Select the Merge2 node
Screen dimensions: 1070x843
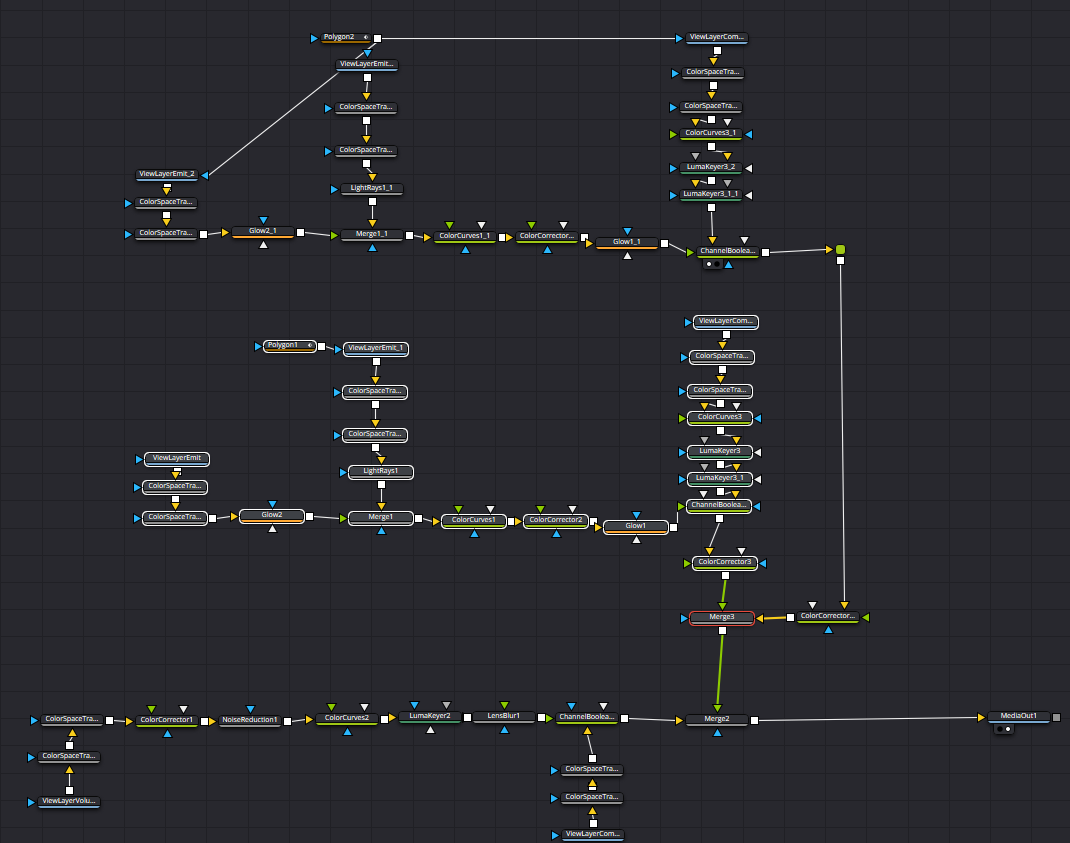717,719
